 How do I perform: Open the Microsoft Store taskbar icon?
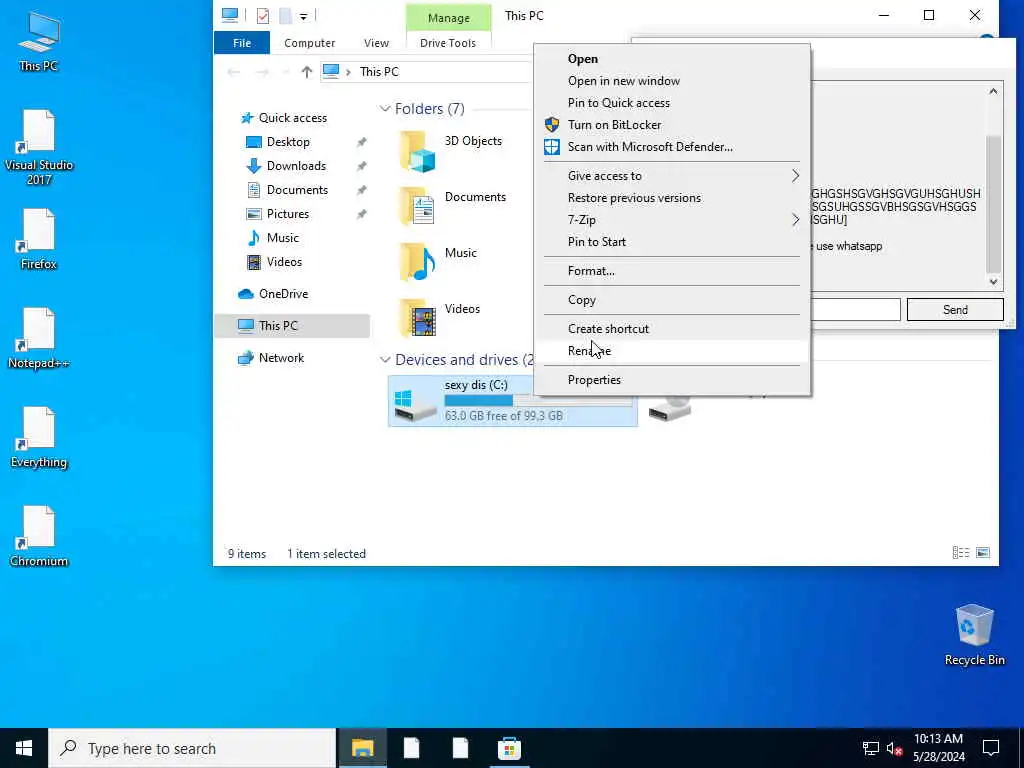509,748
